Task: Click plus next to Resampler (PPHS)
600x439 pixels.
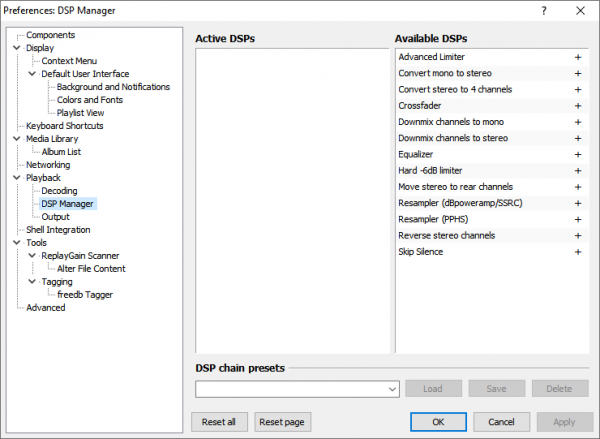Action: 577,219
